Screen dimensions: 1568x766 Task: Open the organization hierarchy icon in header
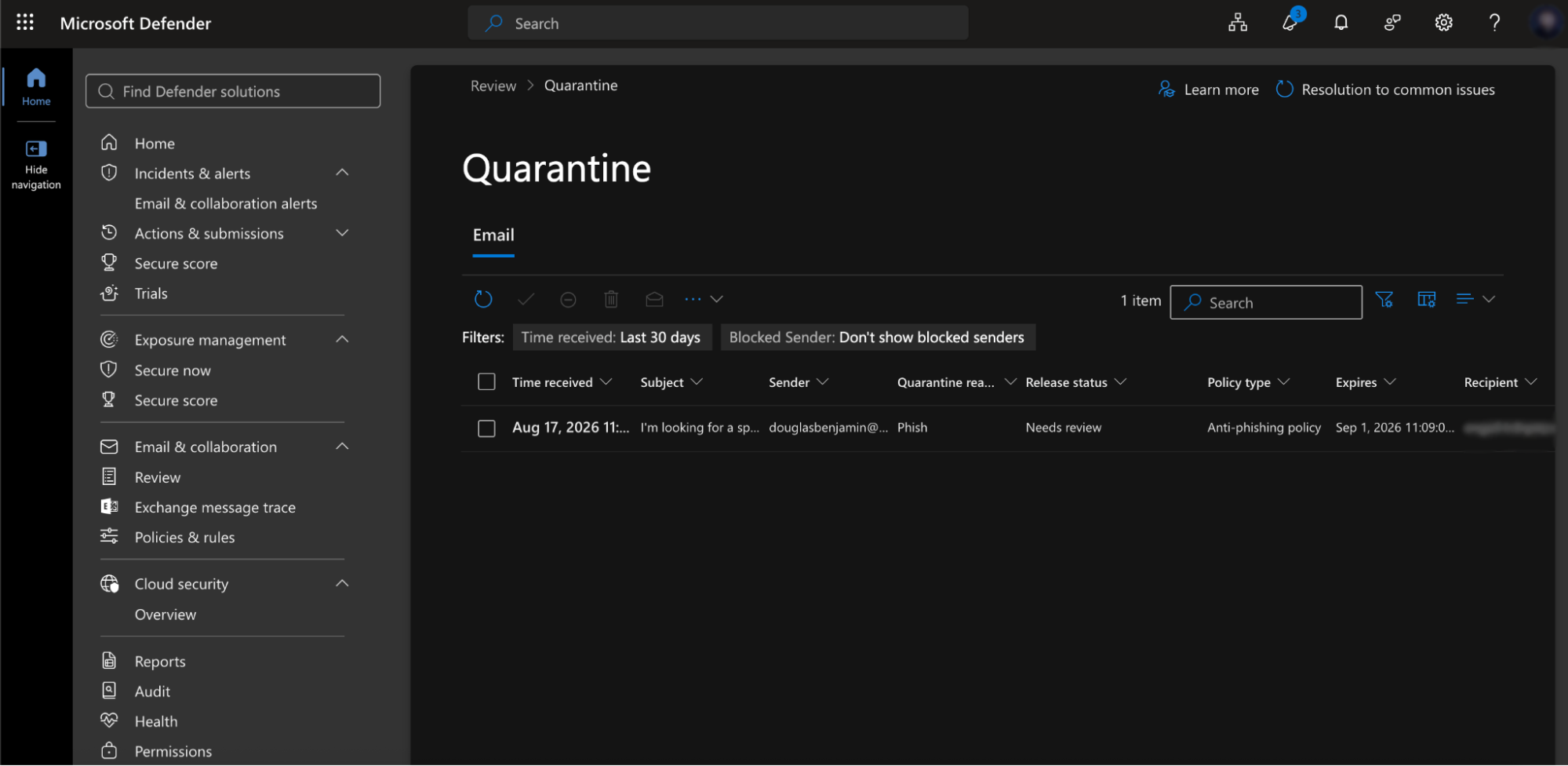coord(1238,23)
